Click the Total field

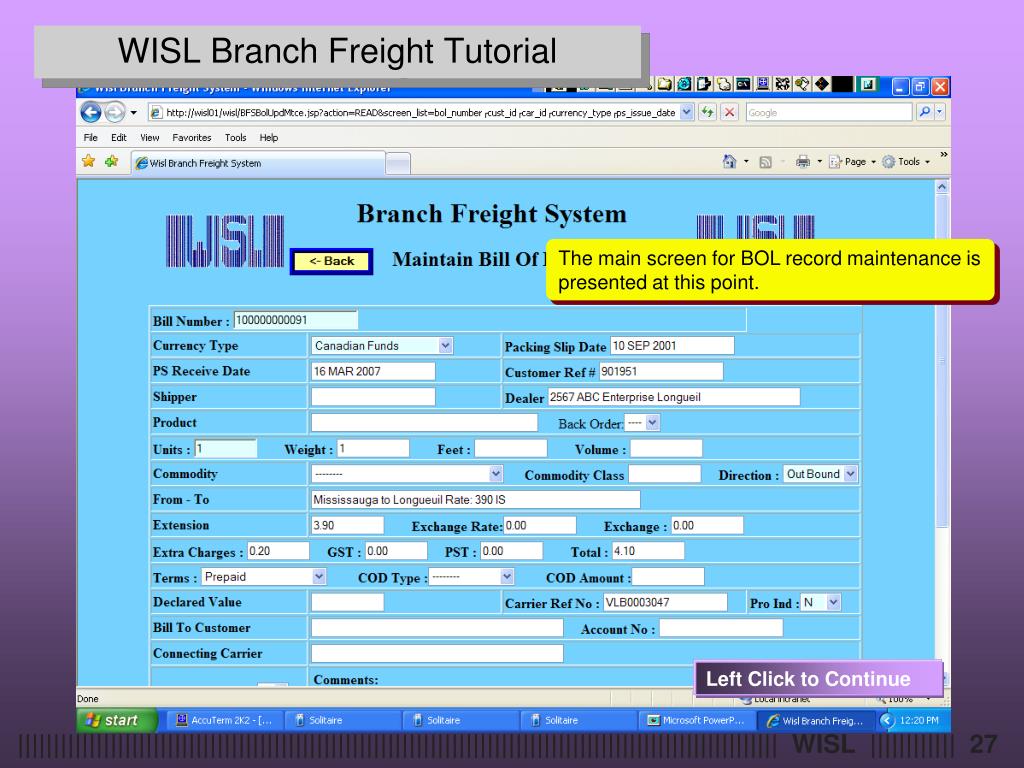(648, 551)
